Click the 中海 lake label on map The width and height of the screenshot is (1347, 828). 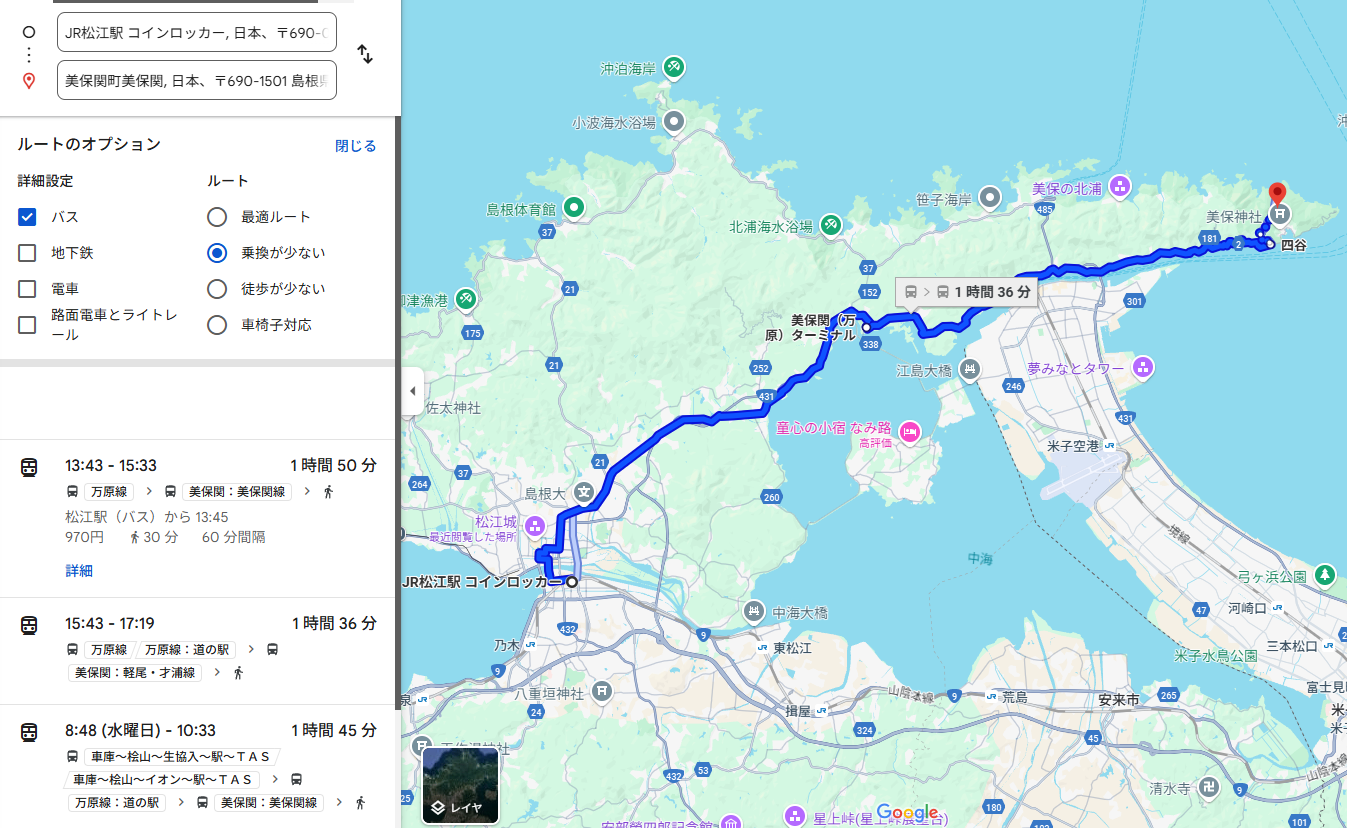click(980, 559)
